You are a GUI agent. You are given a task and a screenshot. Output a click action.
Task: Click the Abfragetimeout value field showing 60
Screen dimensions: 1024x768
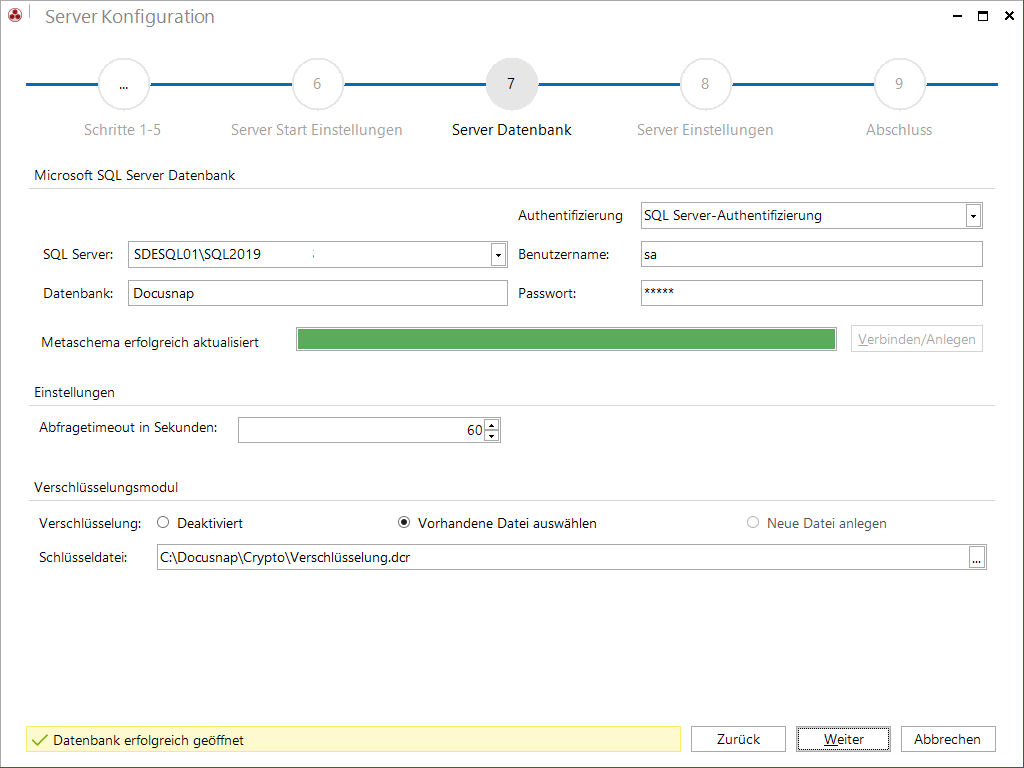coord(361,430)
